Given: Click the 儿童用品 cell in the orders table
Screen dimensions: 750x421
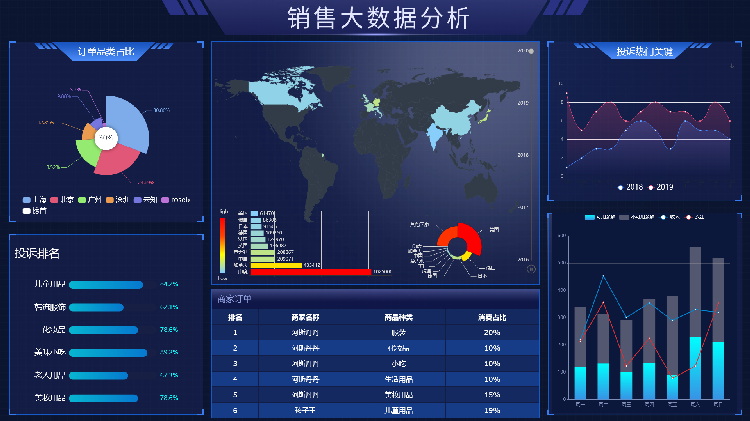Looking at the screenshot, I should [398, 410].
